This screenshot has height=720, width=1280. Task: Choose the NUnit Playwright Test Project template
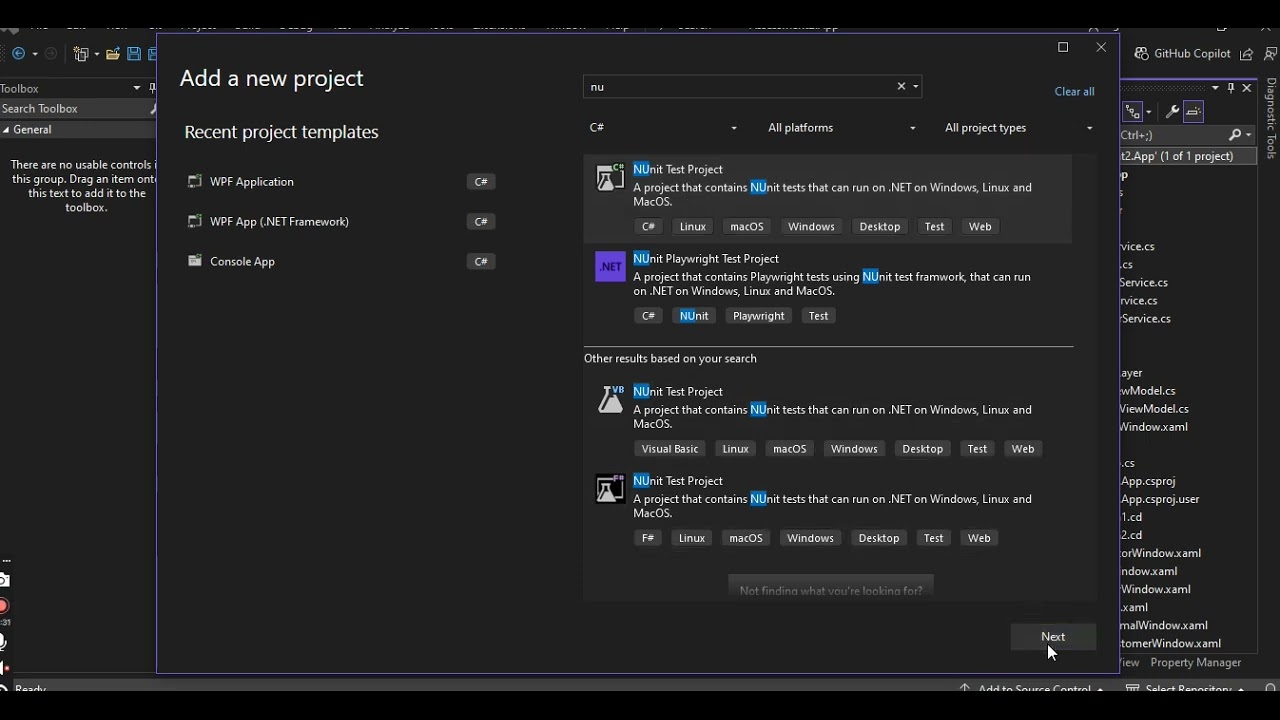tap(828, 288)
